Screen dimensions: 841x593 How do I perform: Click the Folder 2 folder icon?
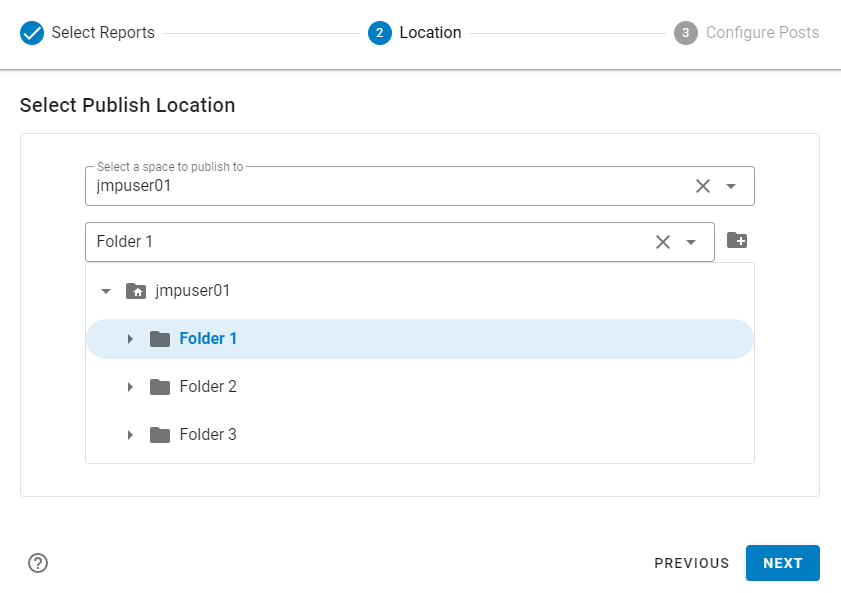160,387
